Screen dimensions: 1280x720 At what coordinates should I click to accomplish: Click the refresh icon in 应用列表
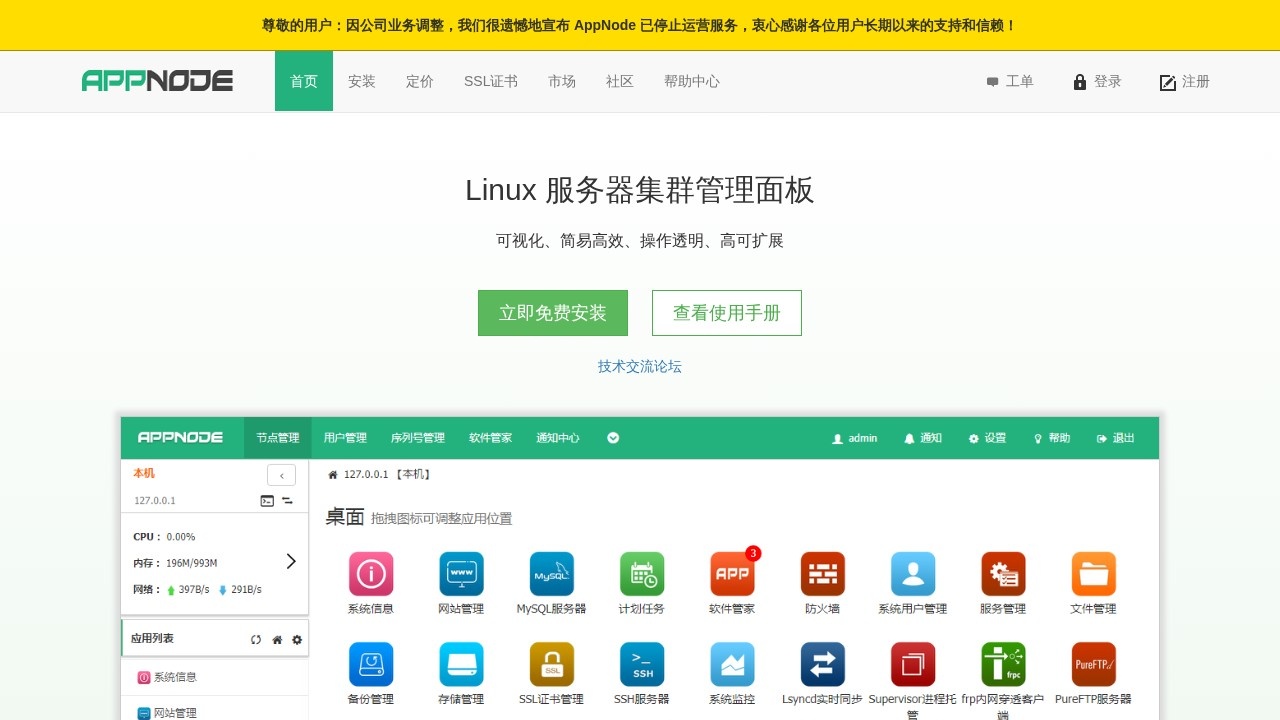[256, 640]
